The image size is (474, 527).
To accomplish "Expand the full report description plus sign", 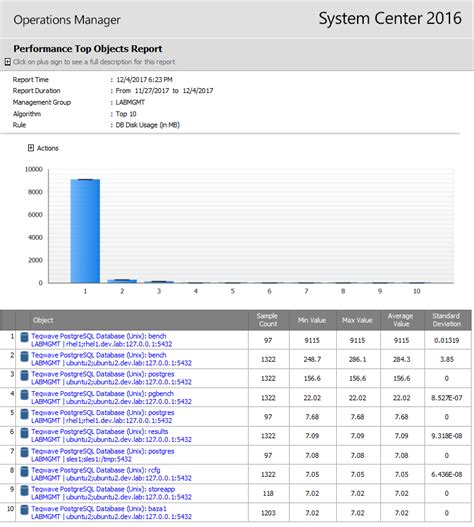I will pyautogui.click(x=8, y=62).
